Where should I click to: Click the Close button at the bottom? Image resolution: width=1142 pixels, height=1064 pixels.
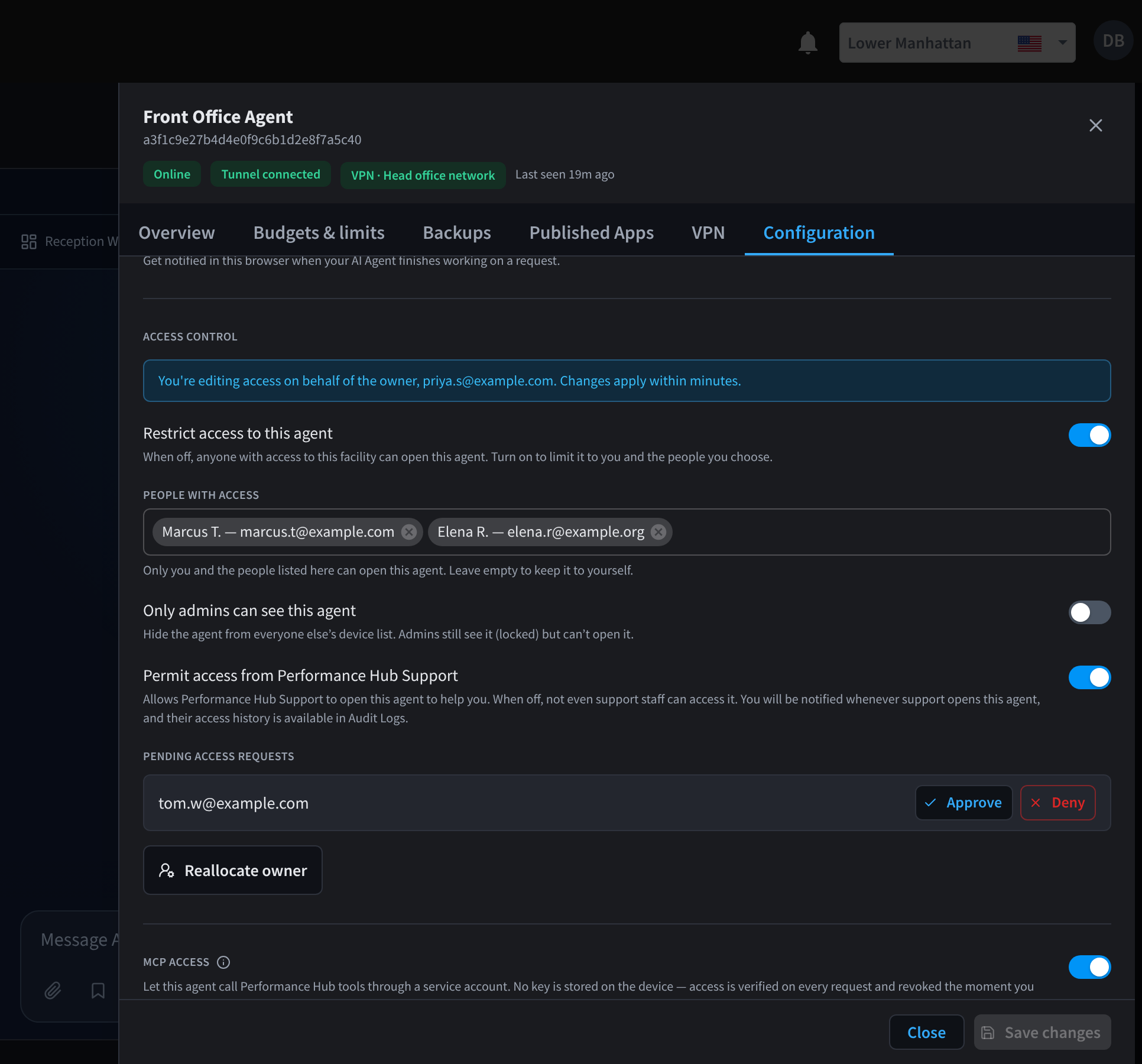(x=927, y=1032)
